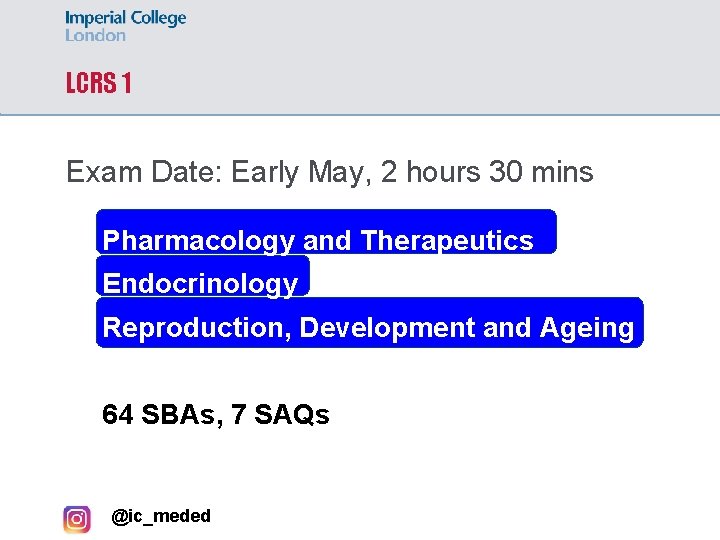Click the word Therapeutics

click(447, 241)
